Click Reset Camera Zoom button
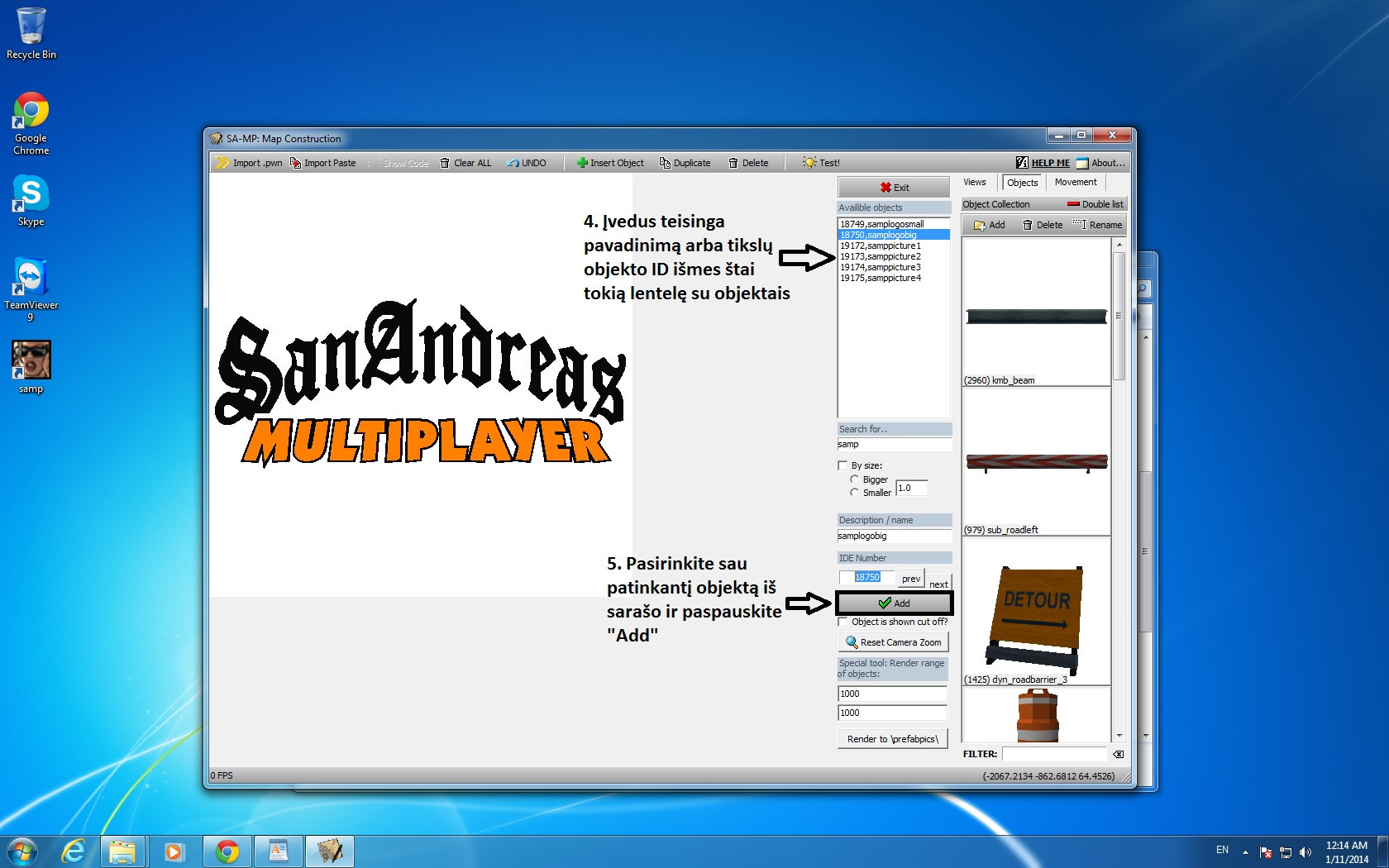 pos(893,642)
